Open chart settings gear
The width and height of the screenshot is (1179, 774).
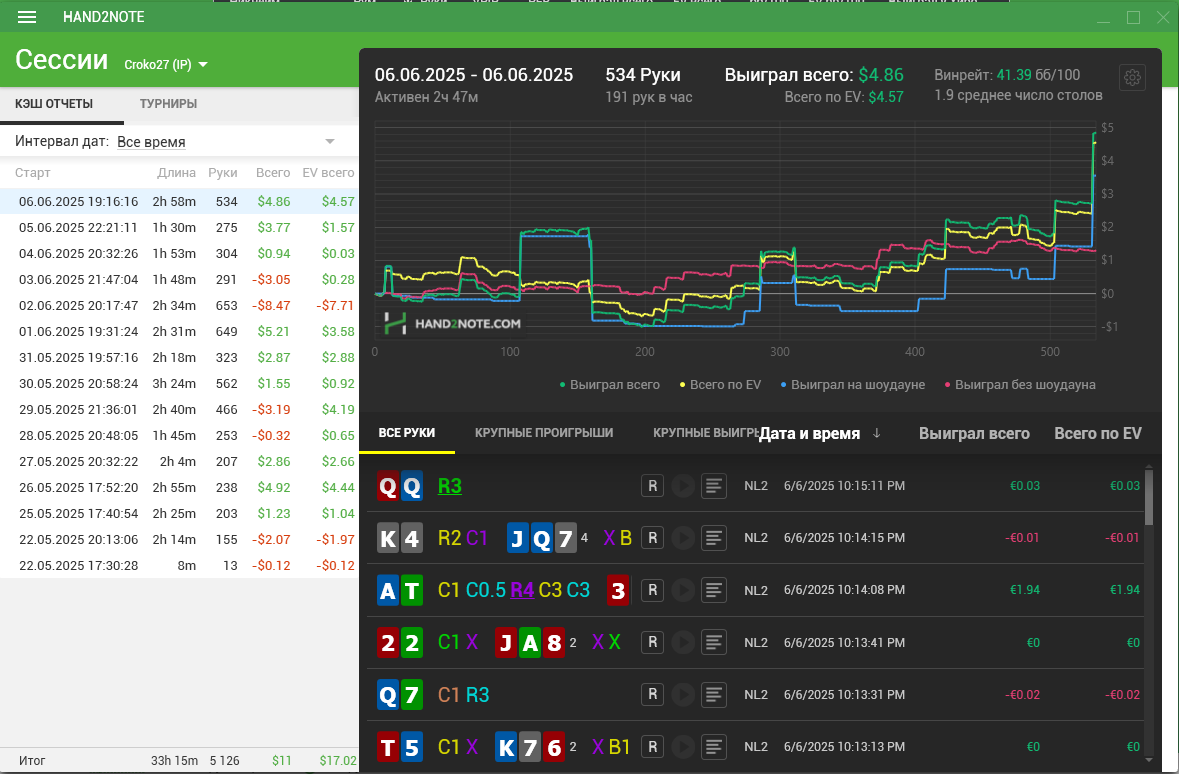[1132, 77]
